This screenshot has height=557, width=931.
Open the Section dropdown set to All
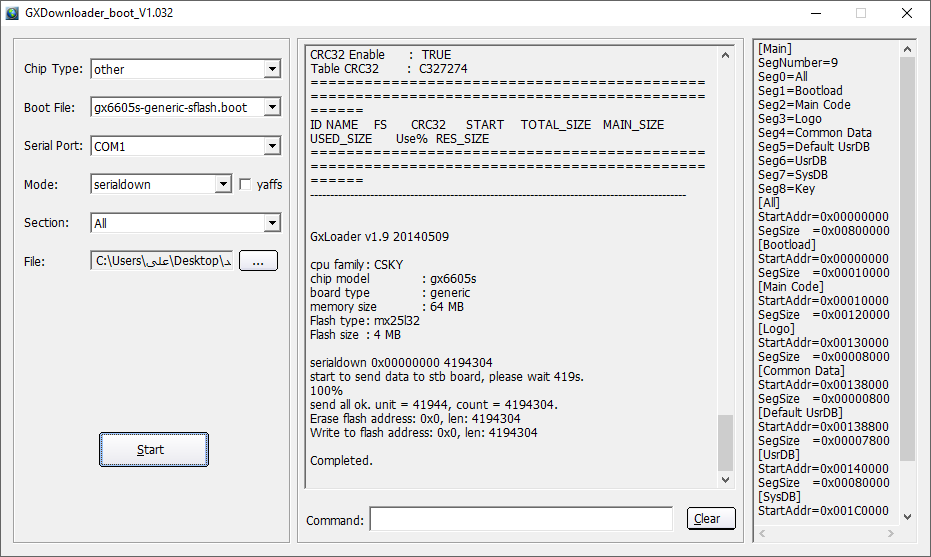tap(272, 223)
